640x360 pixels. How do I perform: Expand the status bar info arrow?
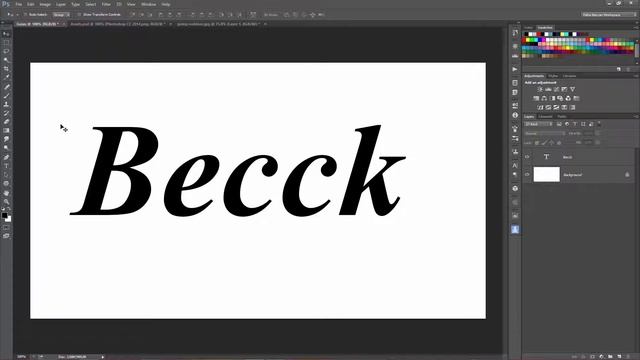pyautogui.click(x=103, y=357)
